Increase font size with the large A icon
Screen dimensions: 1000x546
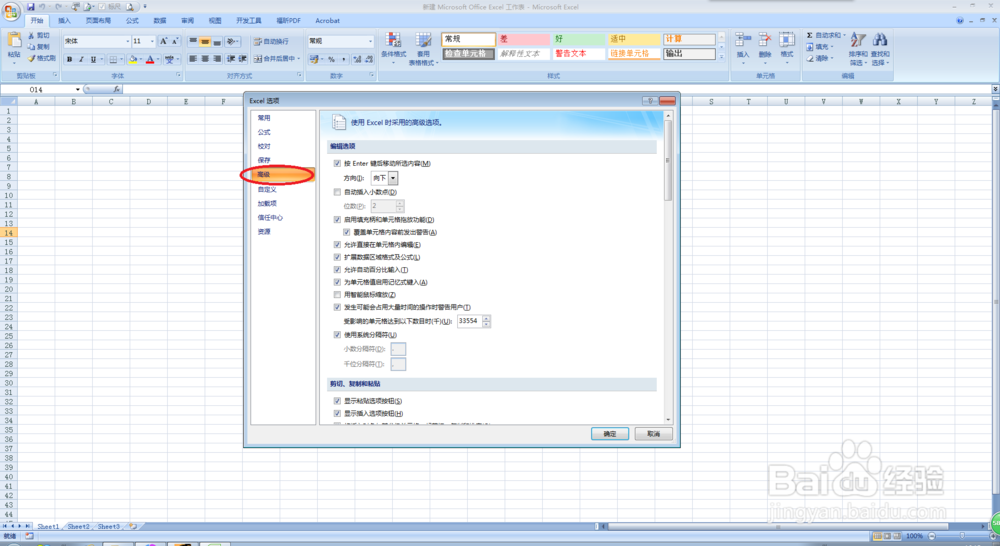[163, 41]
